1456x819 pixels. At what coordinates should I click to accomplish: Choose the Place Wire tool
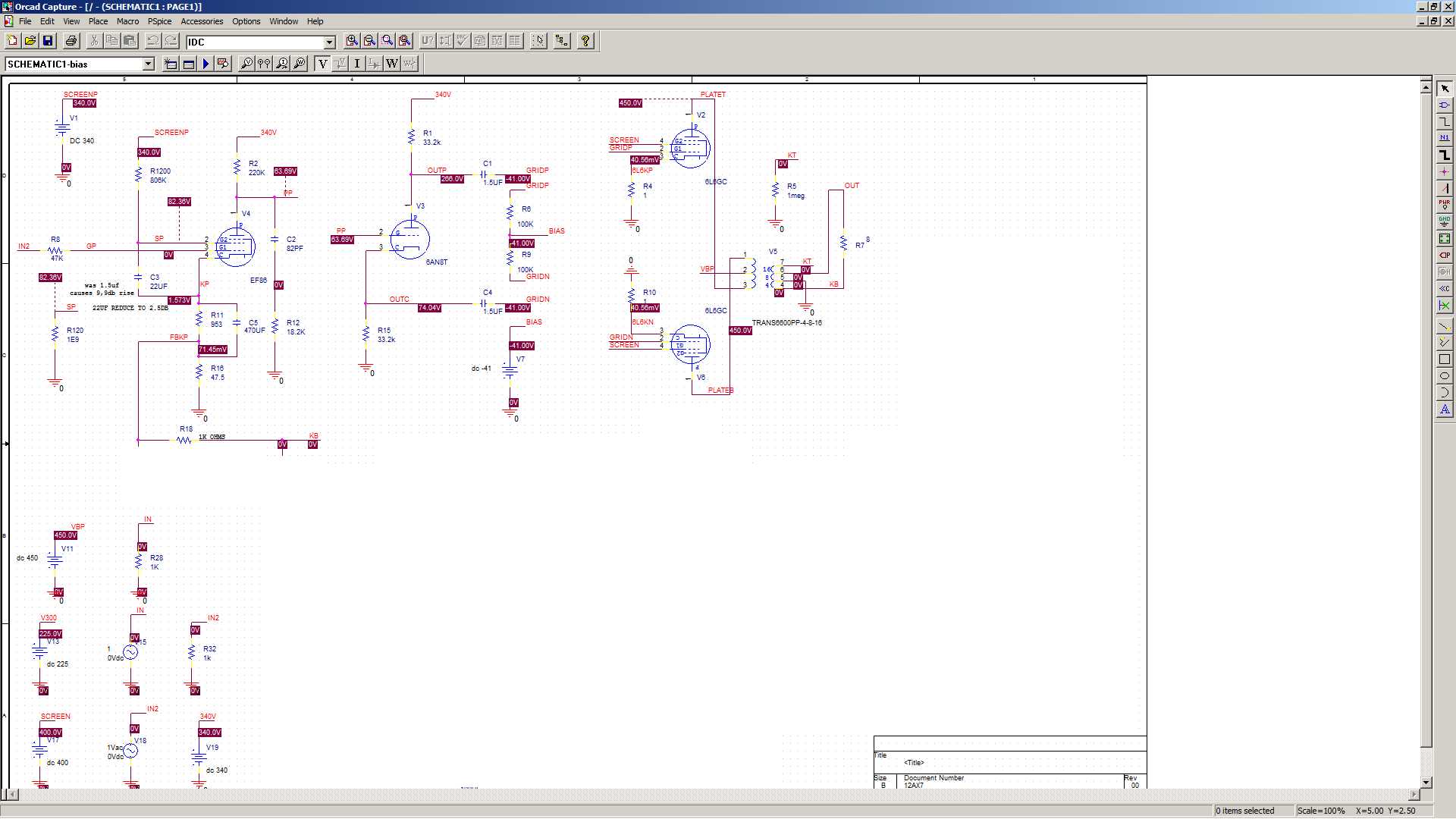pos(1444,121)
